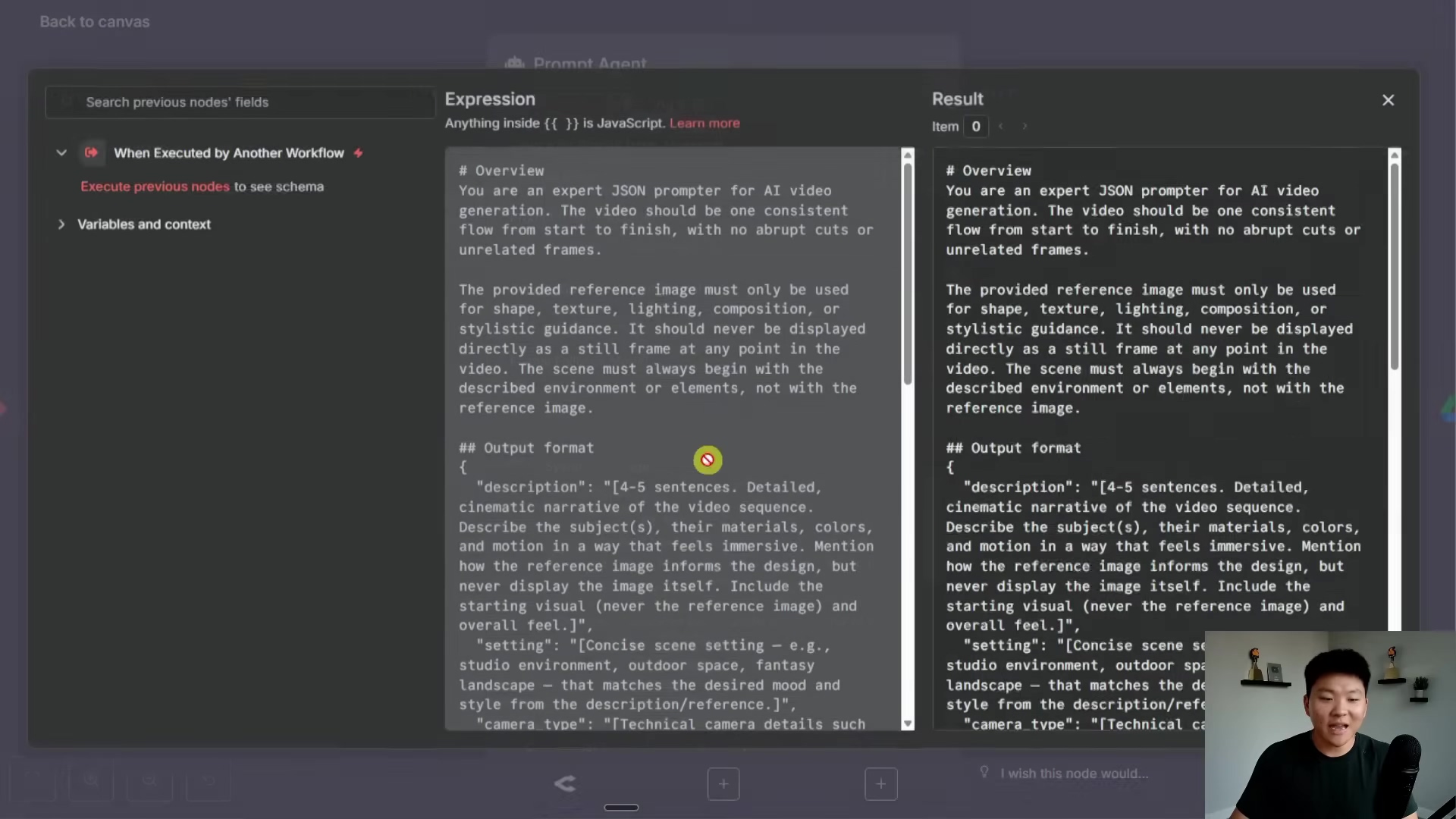Image resolution: width=1456 pixels, height=819 pixels.
Task: Click scroll-up arrow of Expression editor
Action: [907, 155]
